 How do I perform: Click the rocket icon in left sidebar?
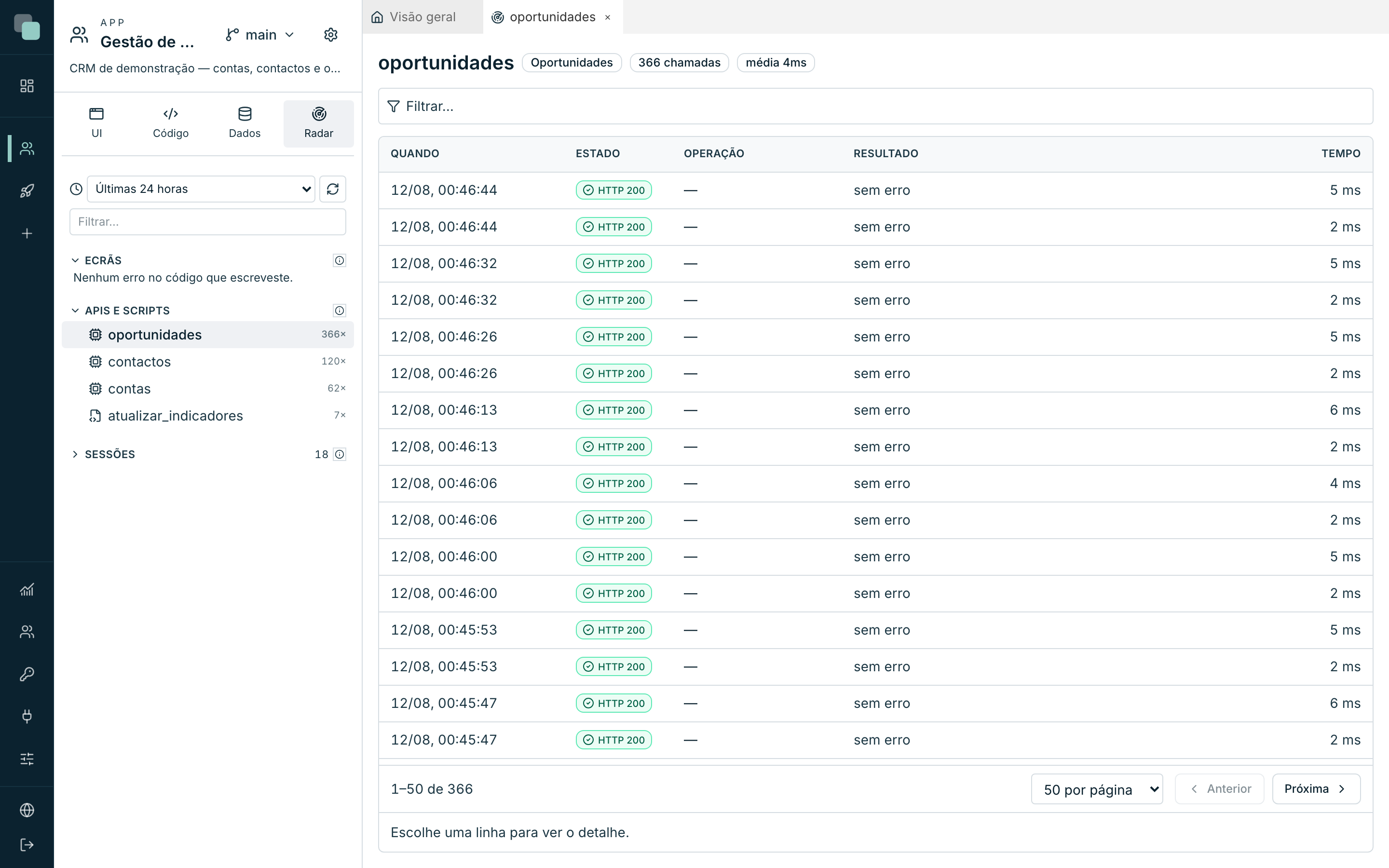click(x=27, y=190)
